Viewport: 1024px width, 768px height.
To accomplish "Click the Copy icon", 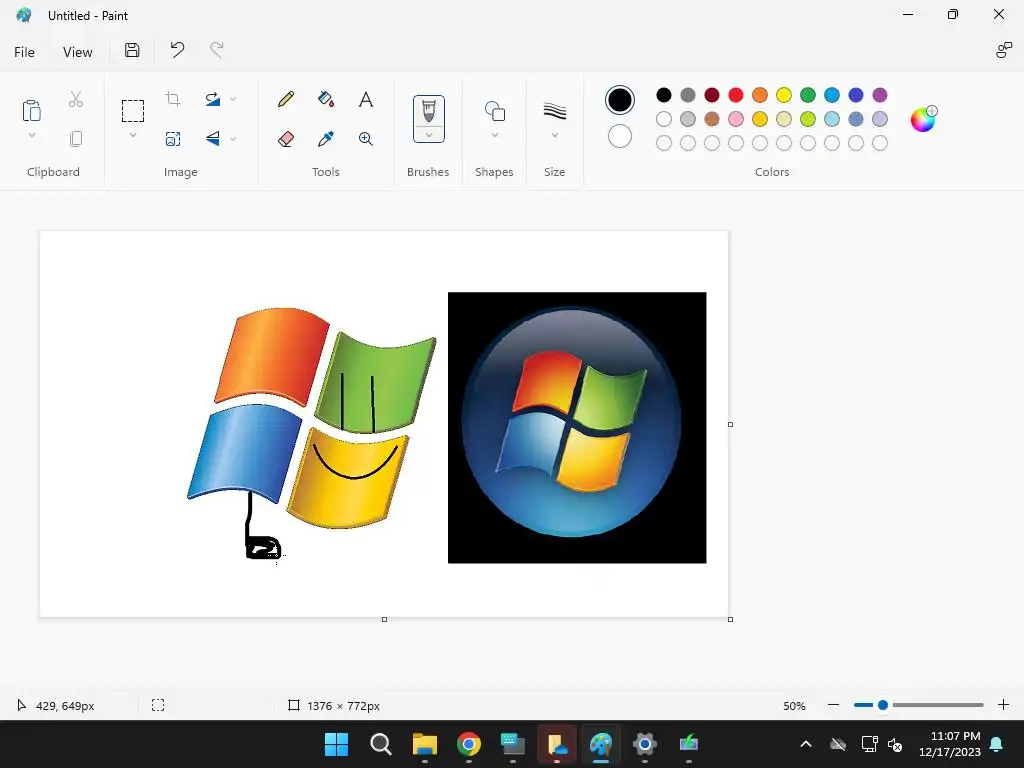I will 76,138.
